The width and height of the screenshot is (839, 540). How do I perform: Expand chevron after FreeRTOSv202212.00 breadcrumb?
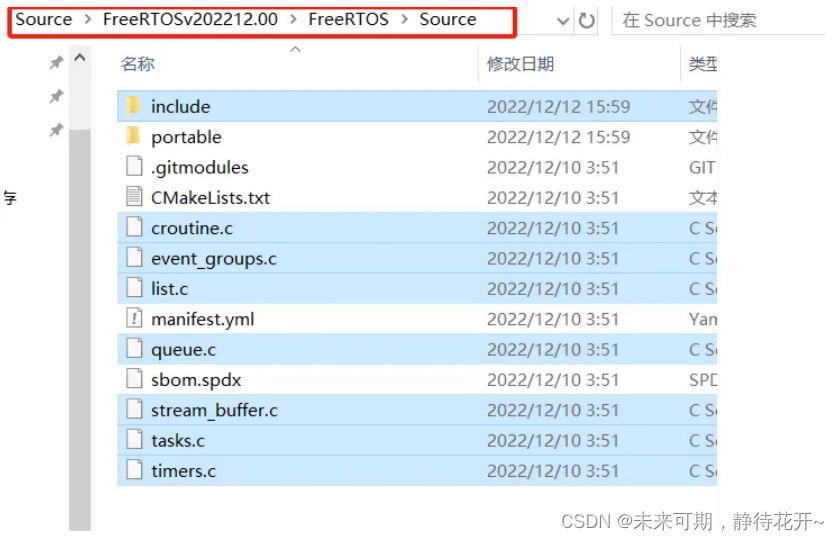point(293,20)
